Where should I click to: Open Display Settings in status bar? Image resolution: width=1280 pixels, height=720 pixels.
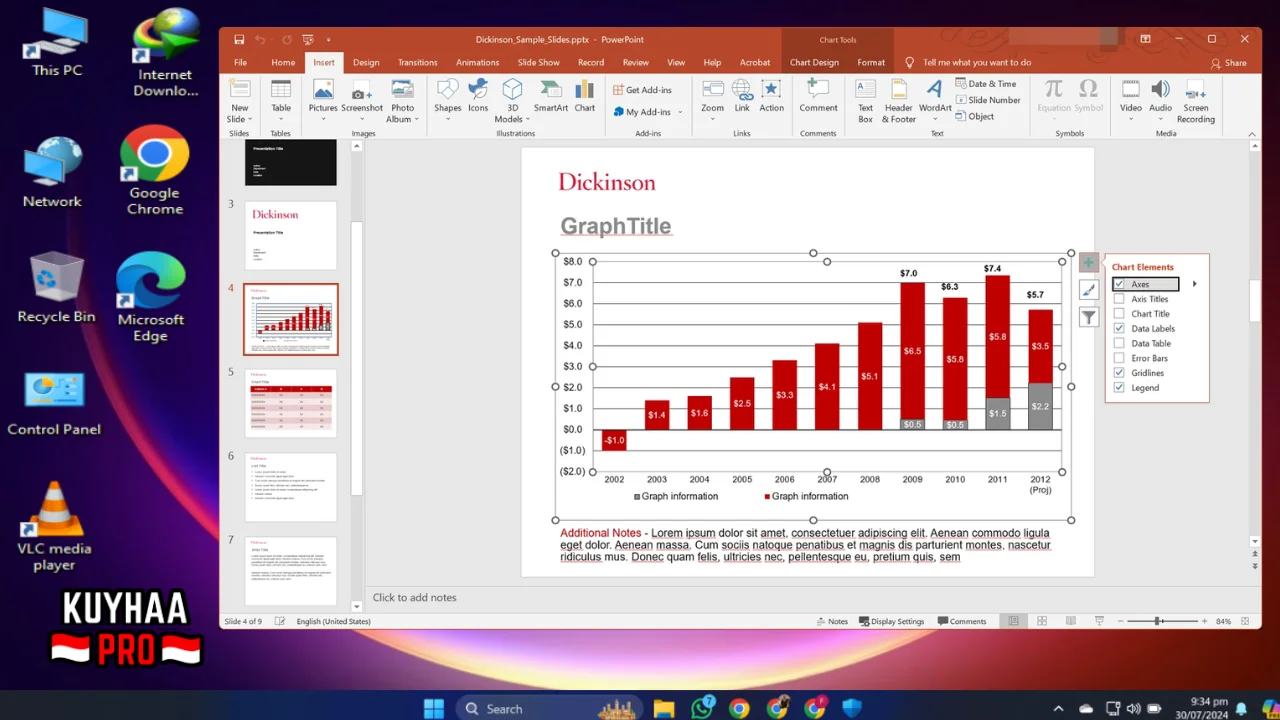coord(892,621)
